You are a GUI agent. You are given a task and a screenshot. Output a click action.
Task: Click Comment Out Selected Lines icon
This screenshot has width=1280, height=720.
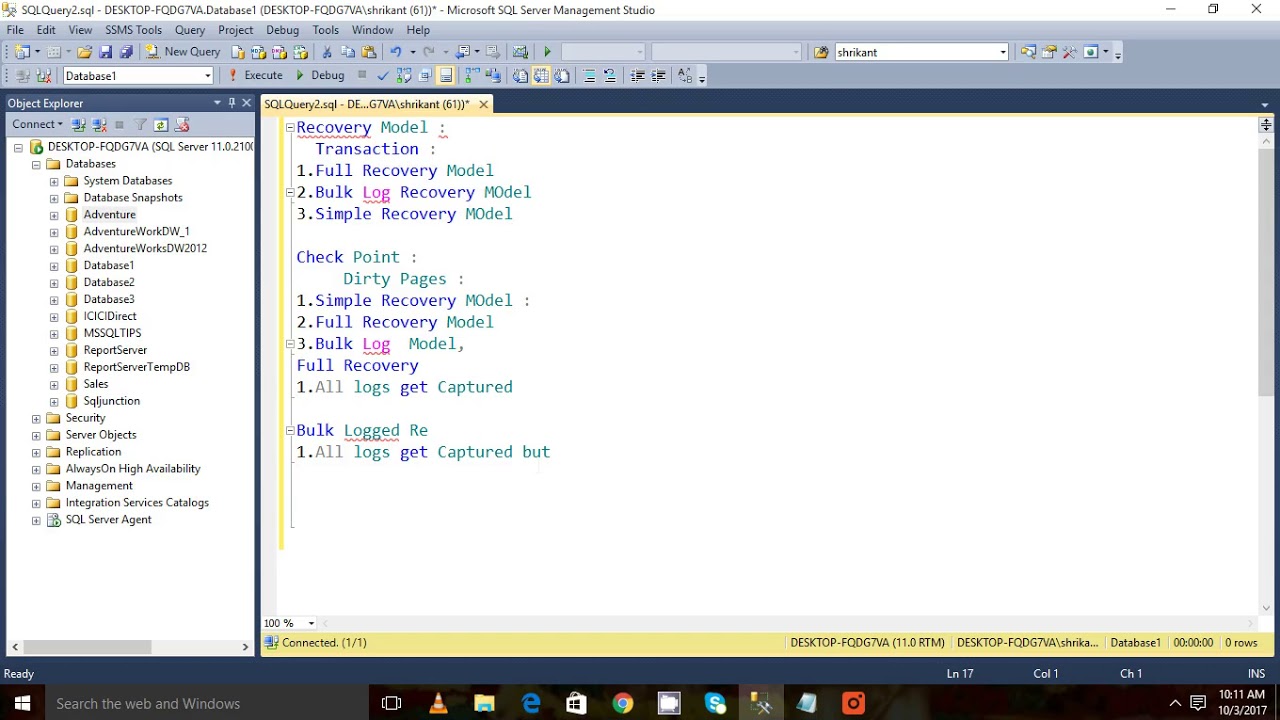pos(589,75)
